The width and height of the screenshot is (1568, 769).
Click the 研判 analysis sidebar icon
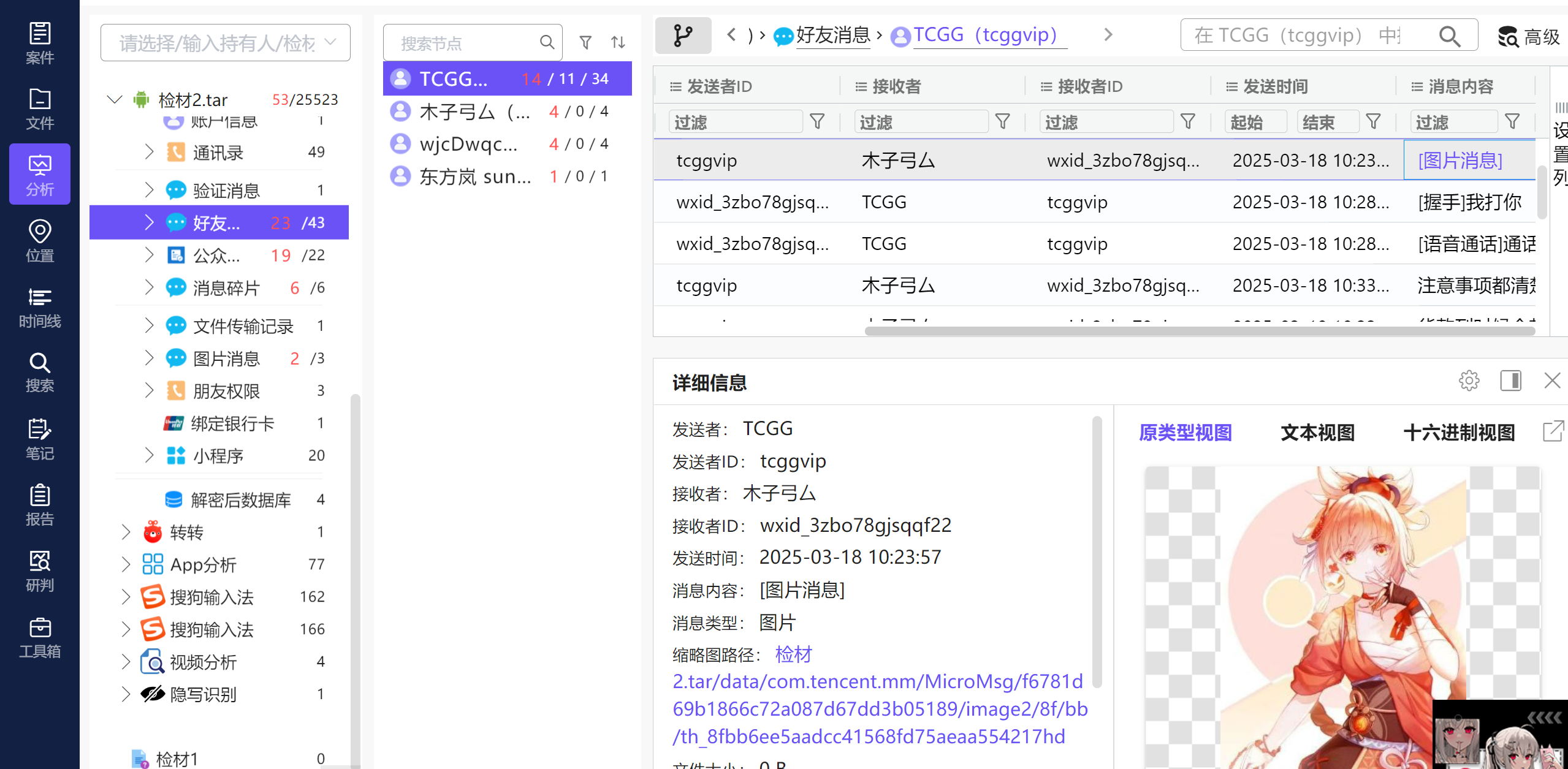[40, 571]
